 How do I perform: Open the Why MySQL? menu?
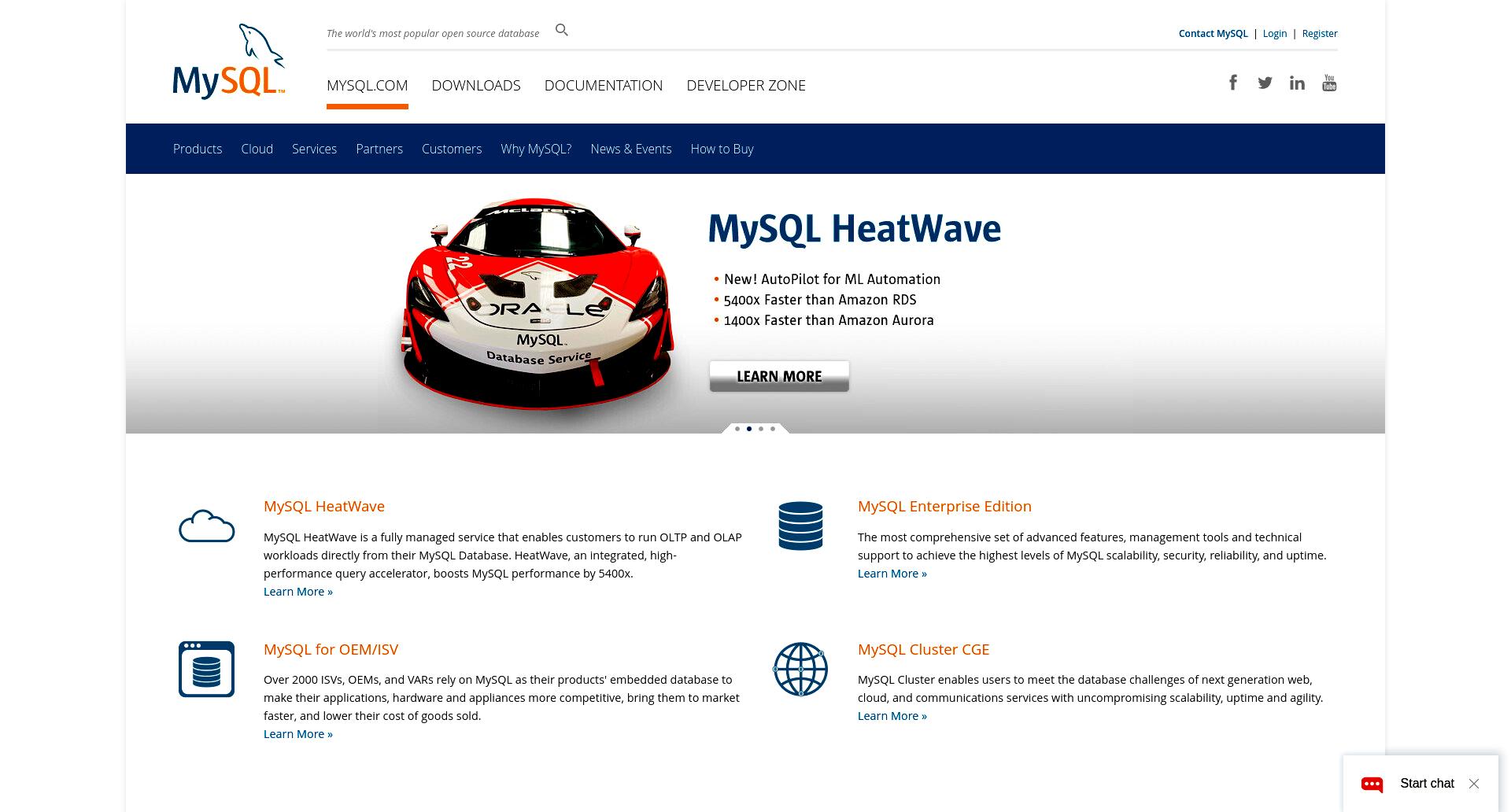[536, 149]
